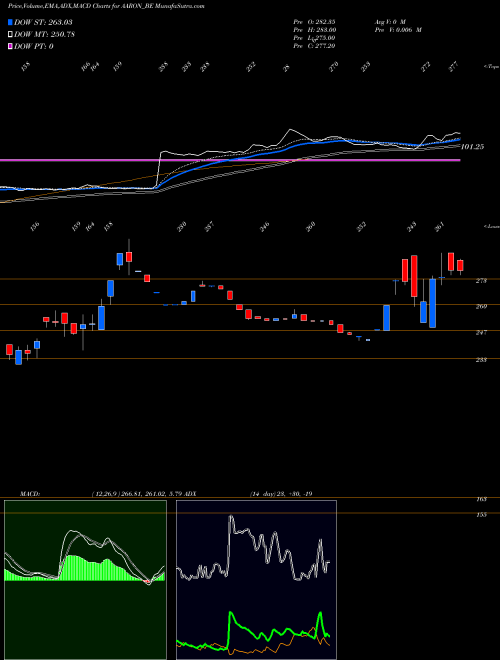Click the 260 low-value label above candles
Image resolution: width=500 pixels, height=660 pixels.
310,227
